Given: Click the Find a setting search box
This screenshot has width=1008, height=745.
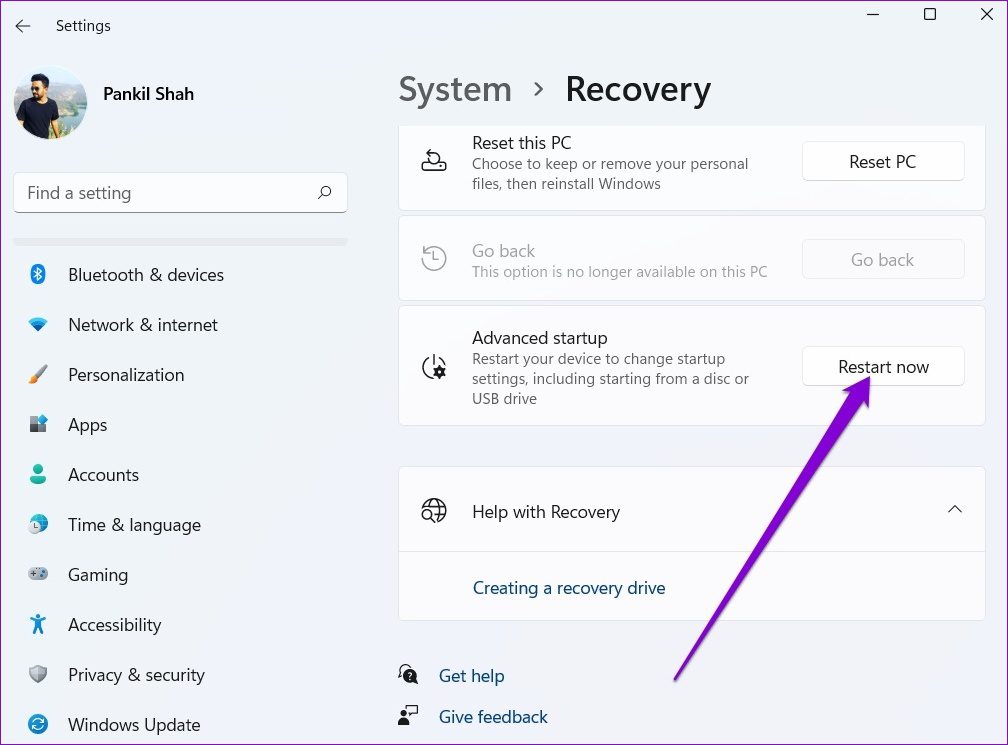Looking at the screenshot, I should pyautogui.click(x=165, y=193).
